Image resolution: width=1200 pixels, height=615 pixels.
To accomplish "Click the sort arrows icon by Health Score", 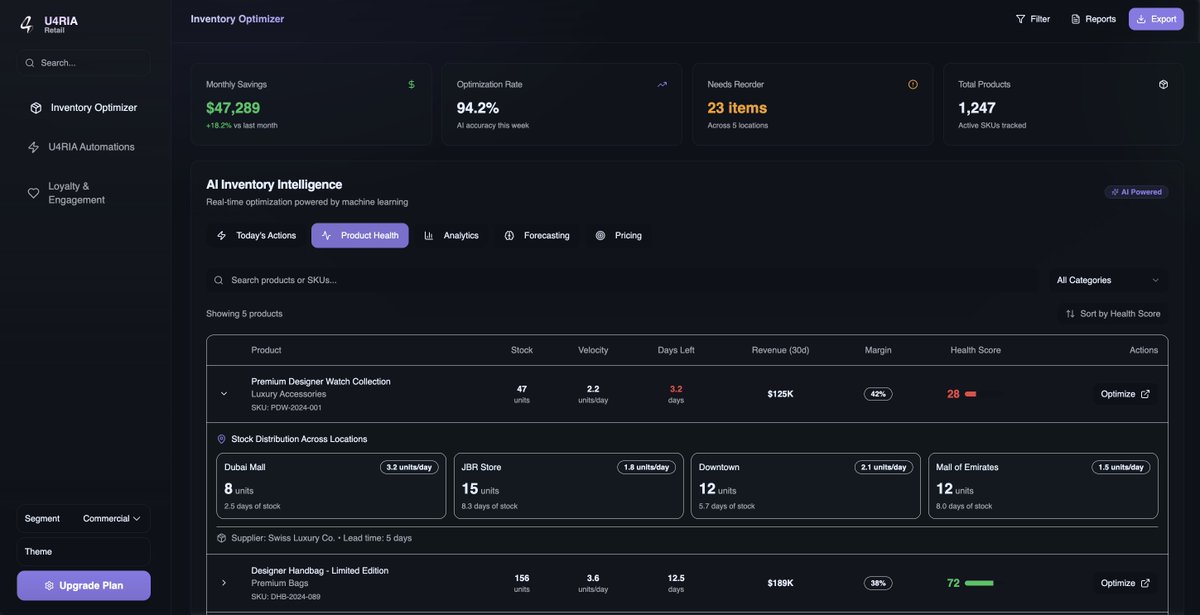I will pyautogui.click(x=1070, y=314).
